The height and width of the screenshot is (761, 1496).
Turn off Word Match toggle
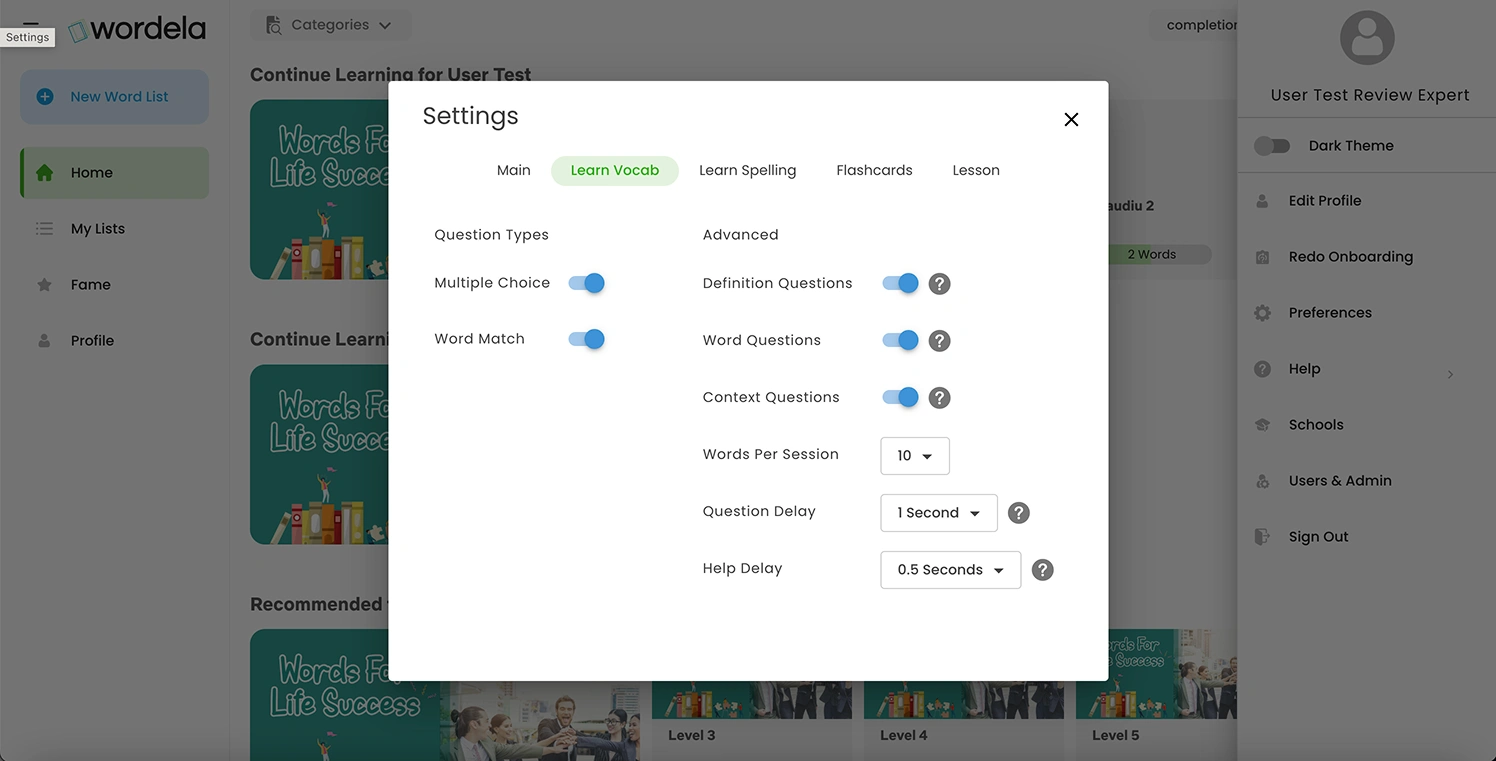pos(587,339)
